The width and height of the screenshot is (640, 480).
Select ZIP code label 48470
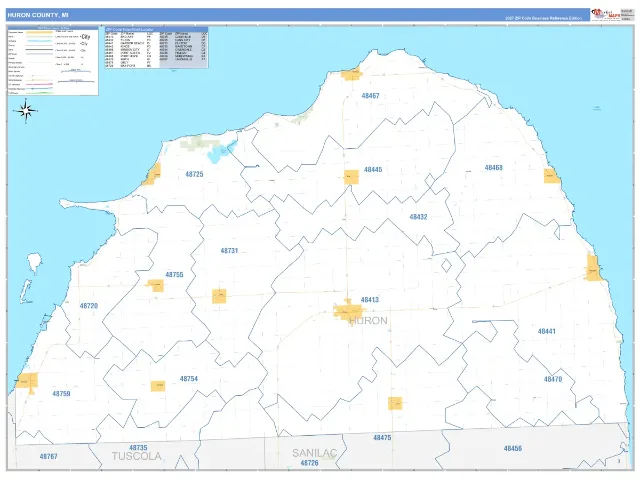point(553,379)
